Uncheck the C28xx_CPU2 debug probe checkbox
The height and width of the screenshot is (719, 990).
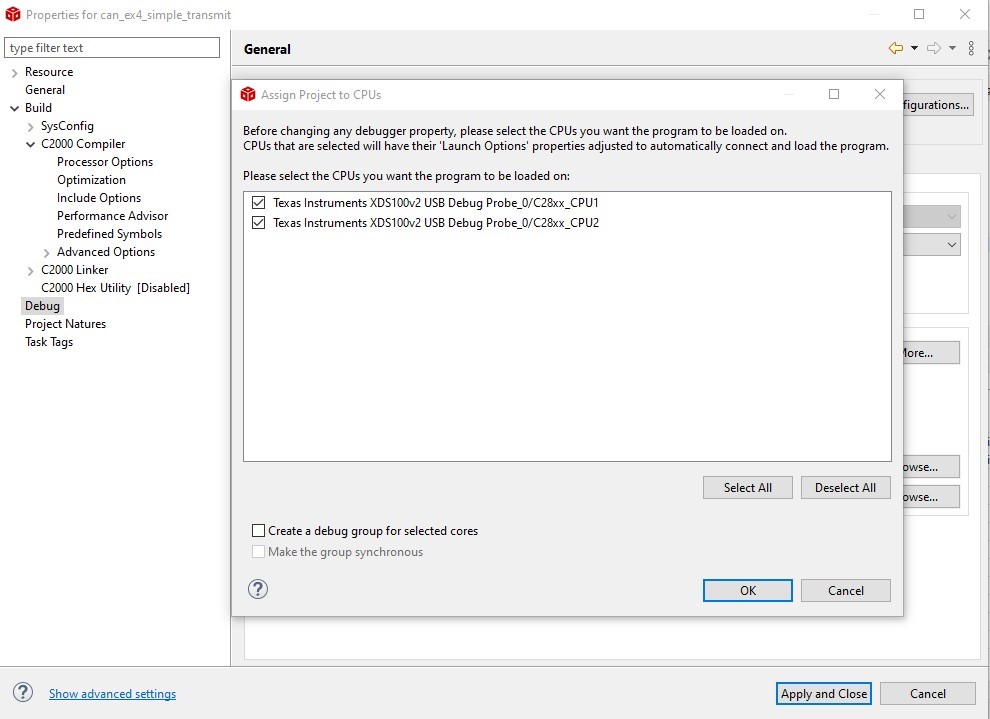(258, 223)
